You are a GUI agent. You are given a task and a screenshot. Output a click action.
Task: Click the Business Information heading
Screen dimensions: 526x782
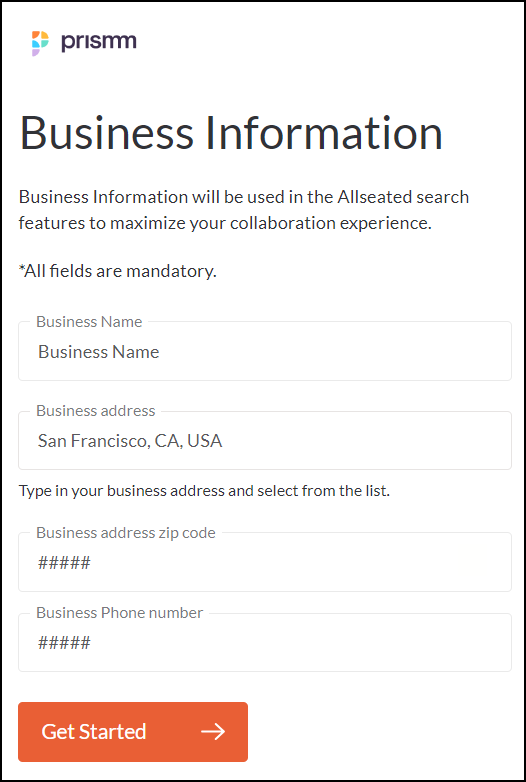pyautogui.click(x=231, y=133)
